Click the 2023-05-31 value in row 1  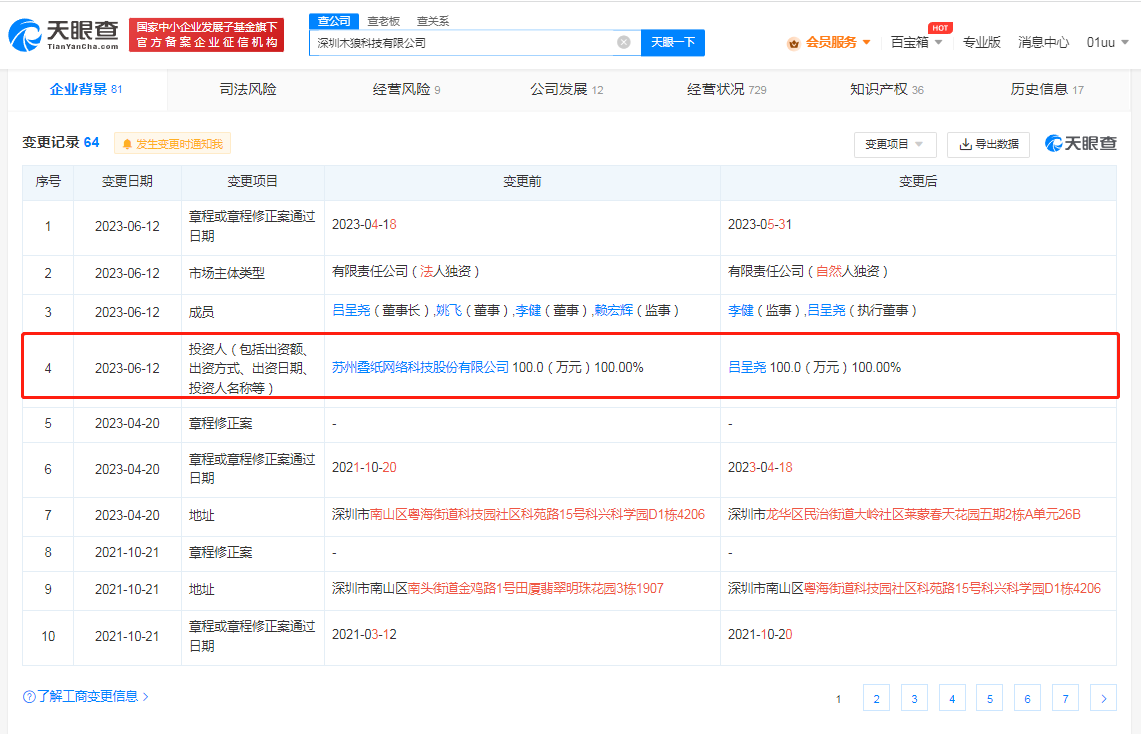(x=760, y=224)
